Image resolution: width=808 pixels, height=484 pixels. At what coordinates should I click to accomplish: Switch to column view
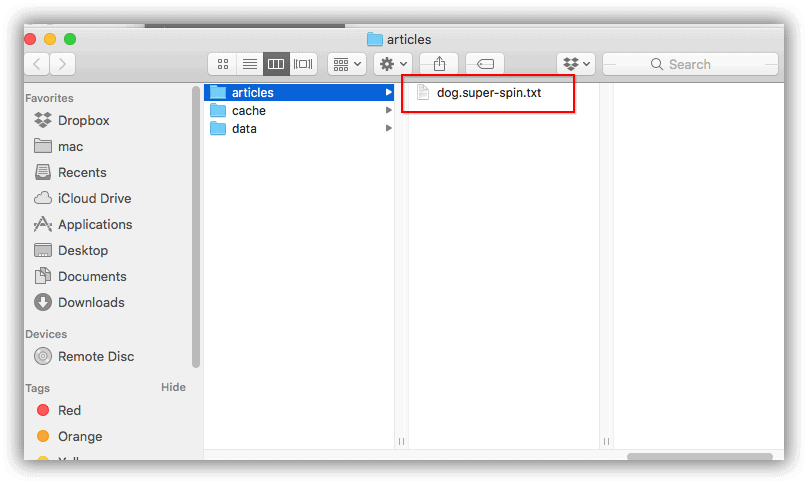tap(276, 64)
